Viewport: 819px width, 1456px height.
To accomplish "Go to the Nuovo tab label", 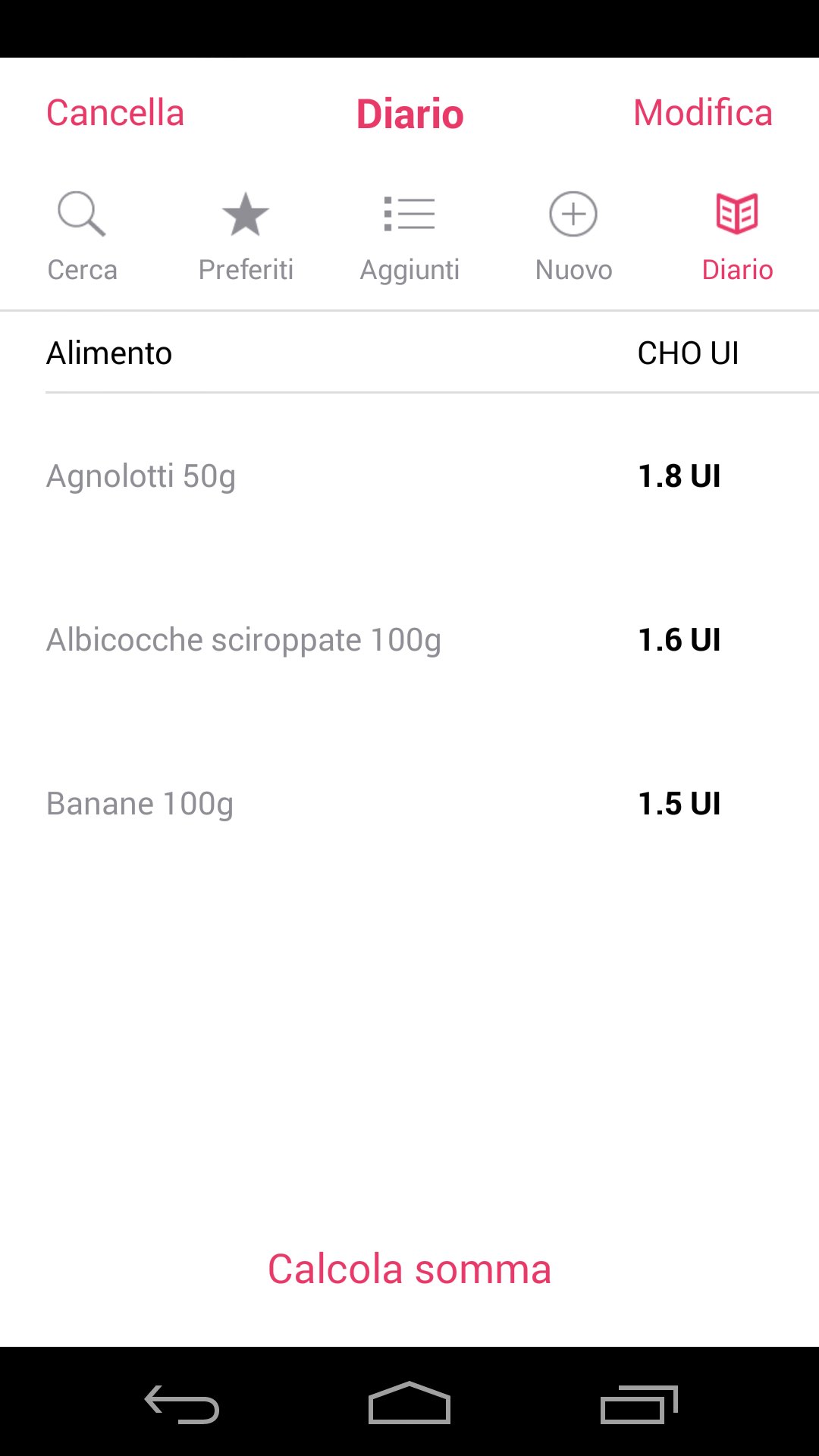I will pos(573,270).
